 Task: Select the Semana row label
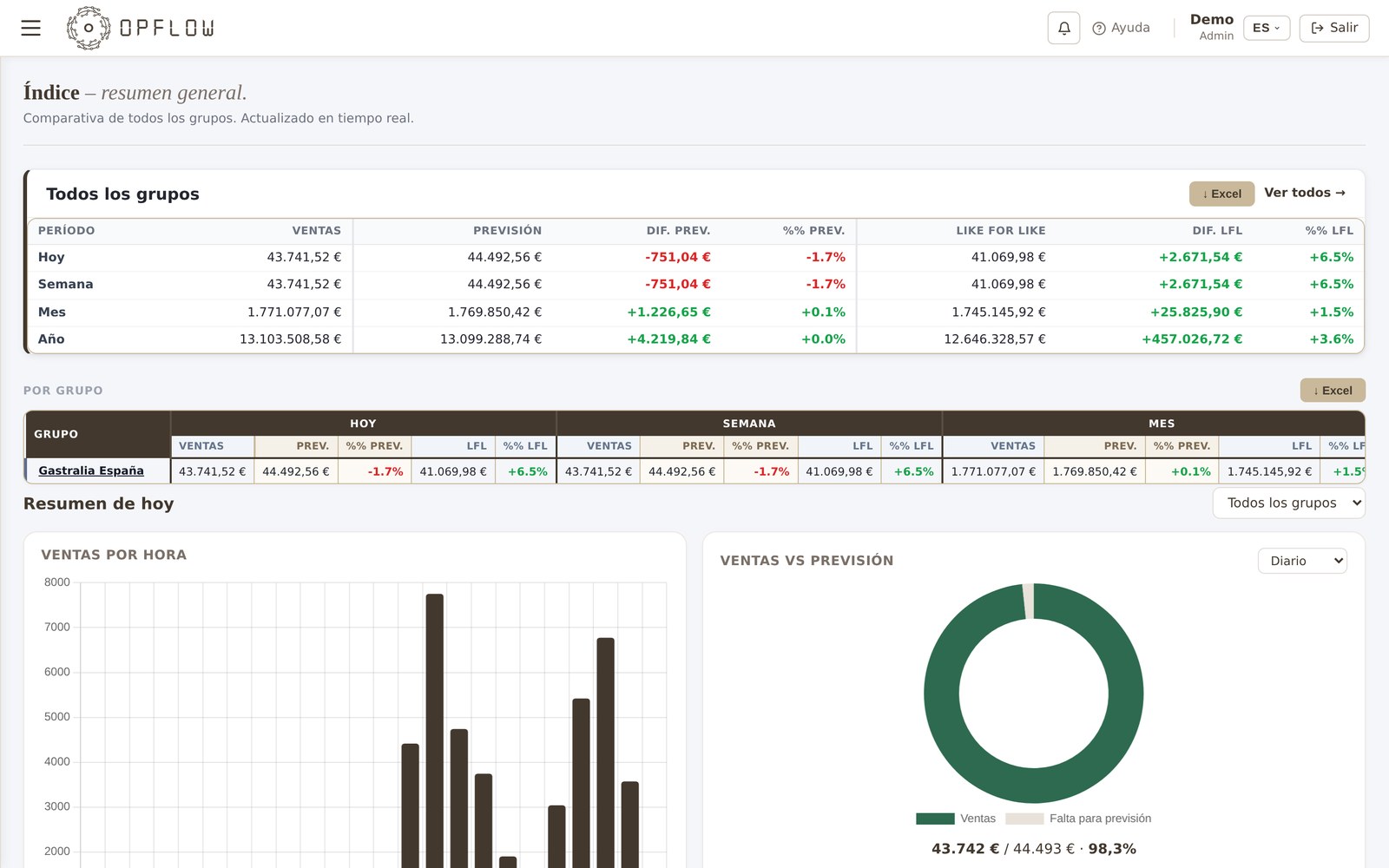(65, 284)
